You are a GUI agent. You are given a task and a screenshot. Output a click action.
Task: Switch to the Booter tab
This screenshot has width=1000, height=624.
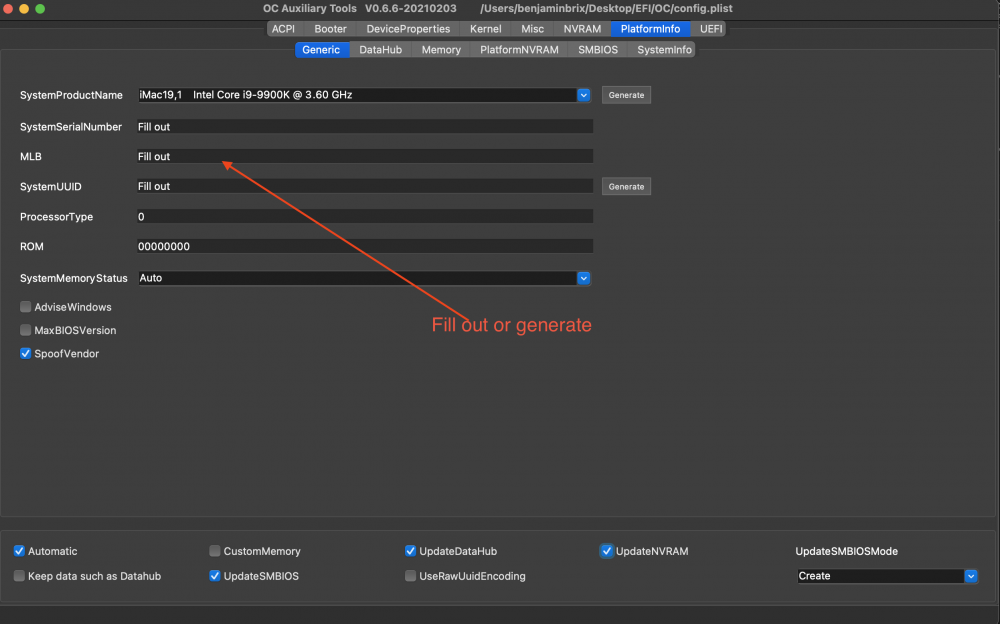click(330, 29)
